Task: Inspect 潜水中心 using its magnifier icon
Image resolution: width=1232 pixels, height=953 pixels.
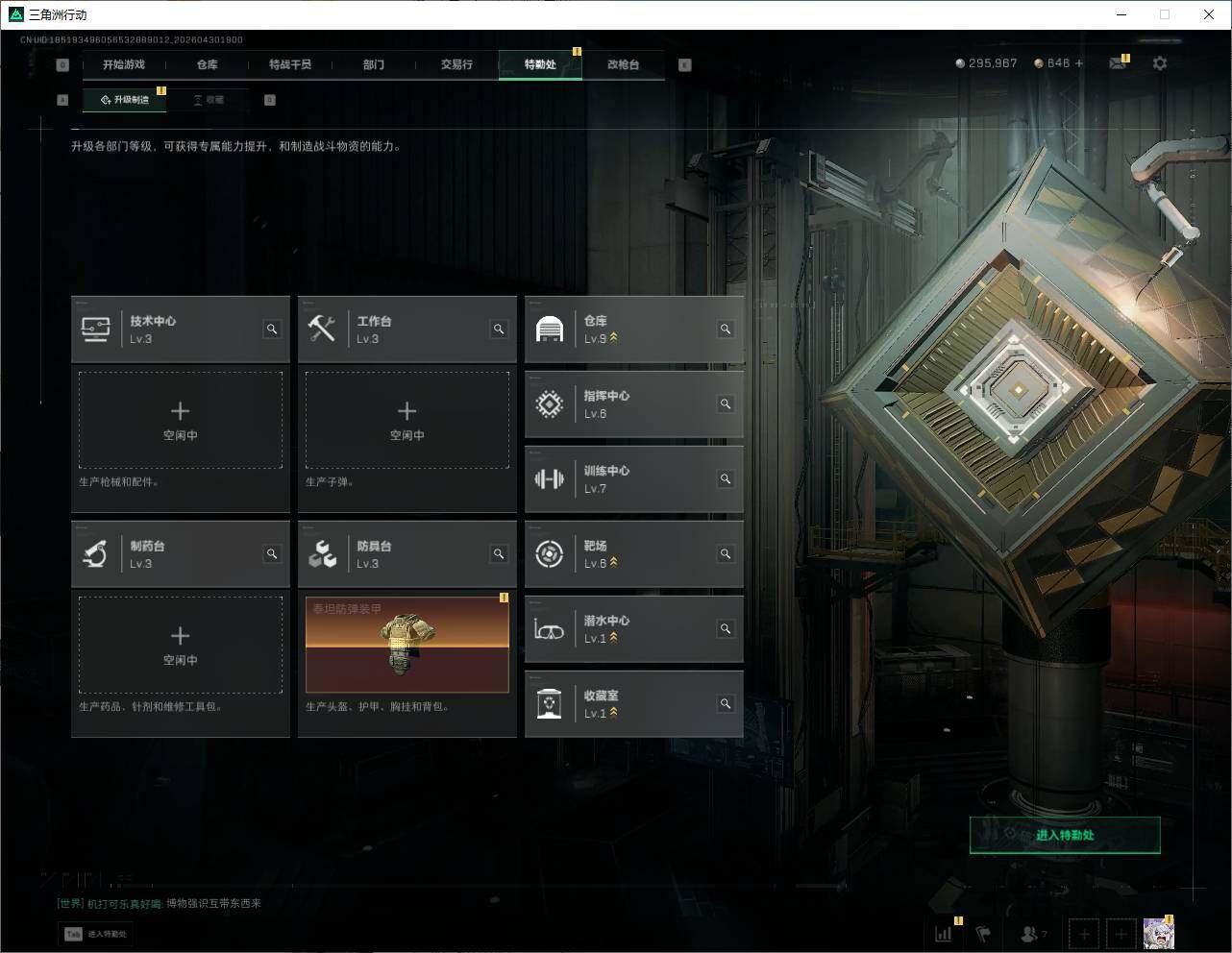Action: point(726,629)
